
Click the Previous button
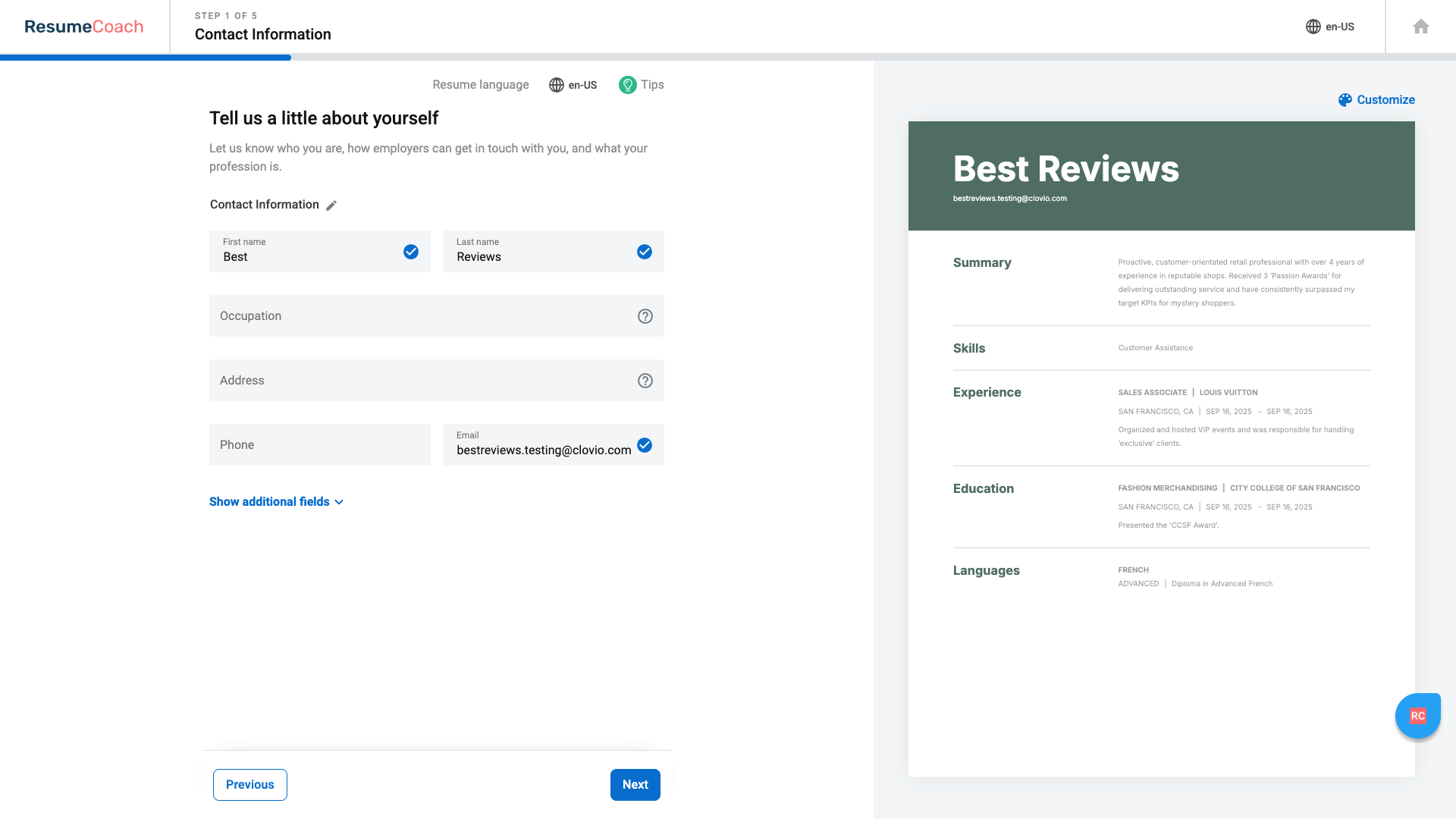click(x=249, y=784)
